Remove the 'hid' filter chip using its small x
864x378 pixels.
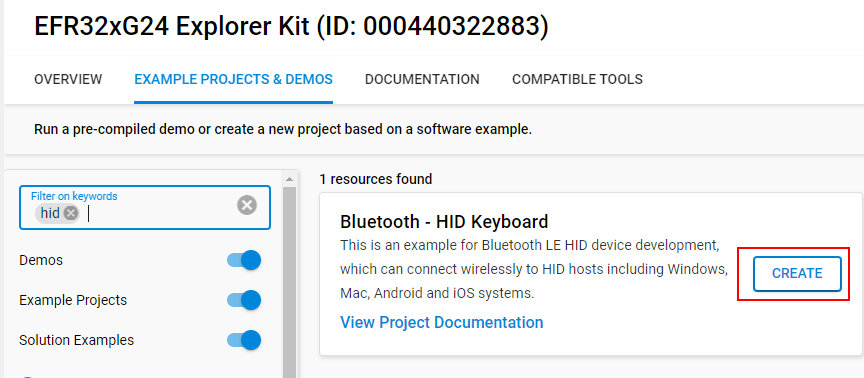71,213
